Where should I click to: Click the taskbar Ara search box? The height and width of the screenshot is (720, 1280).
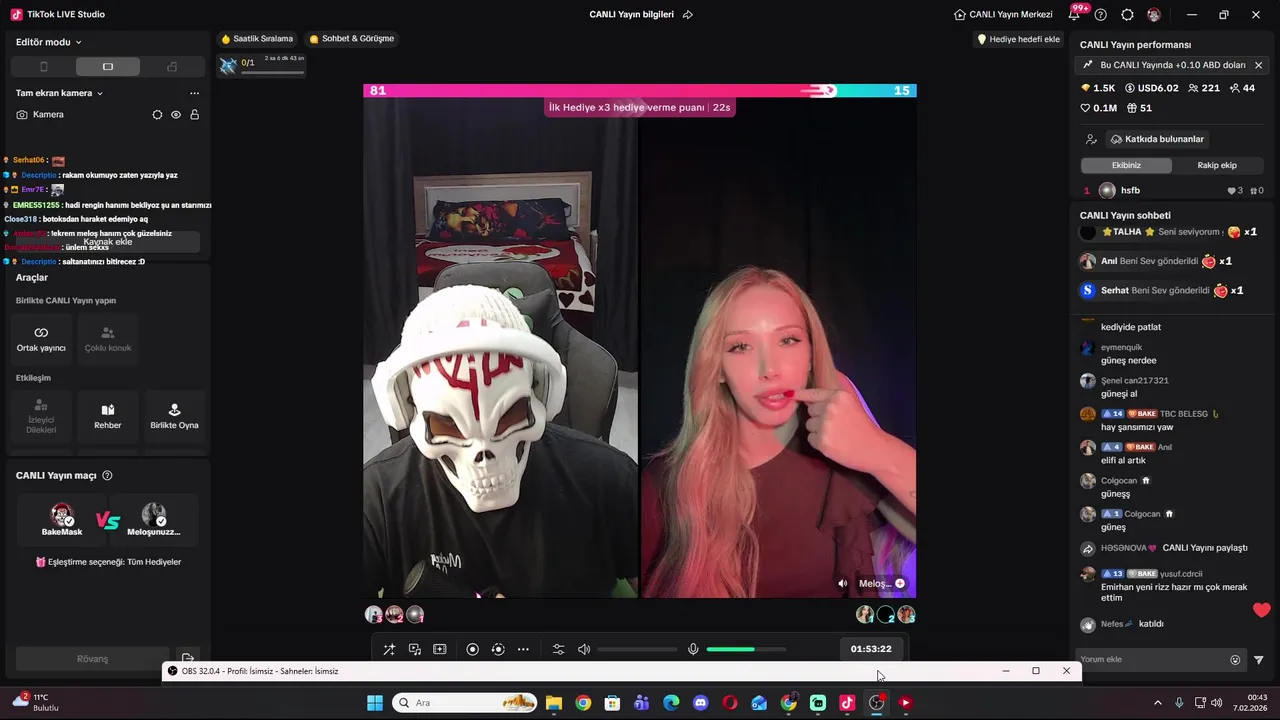click(465, 703)
